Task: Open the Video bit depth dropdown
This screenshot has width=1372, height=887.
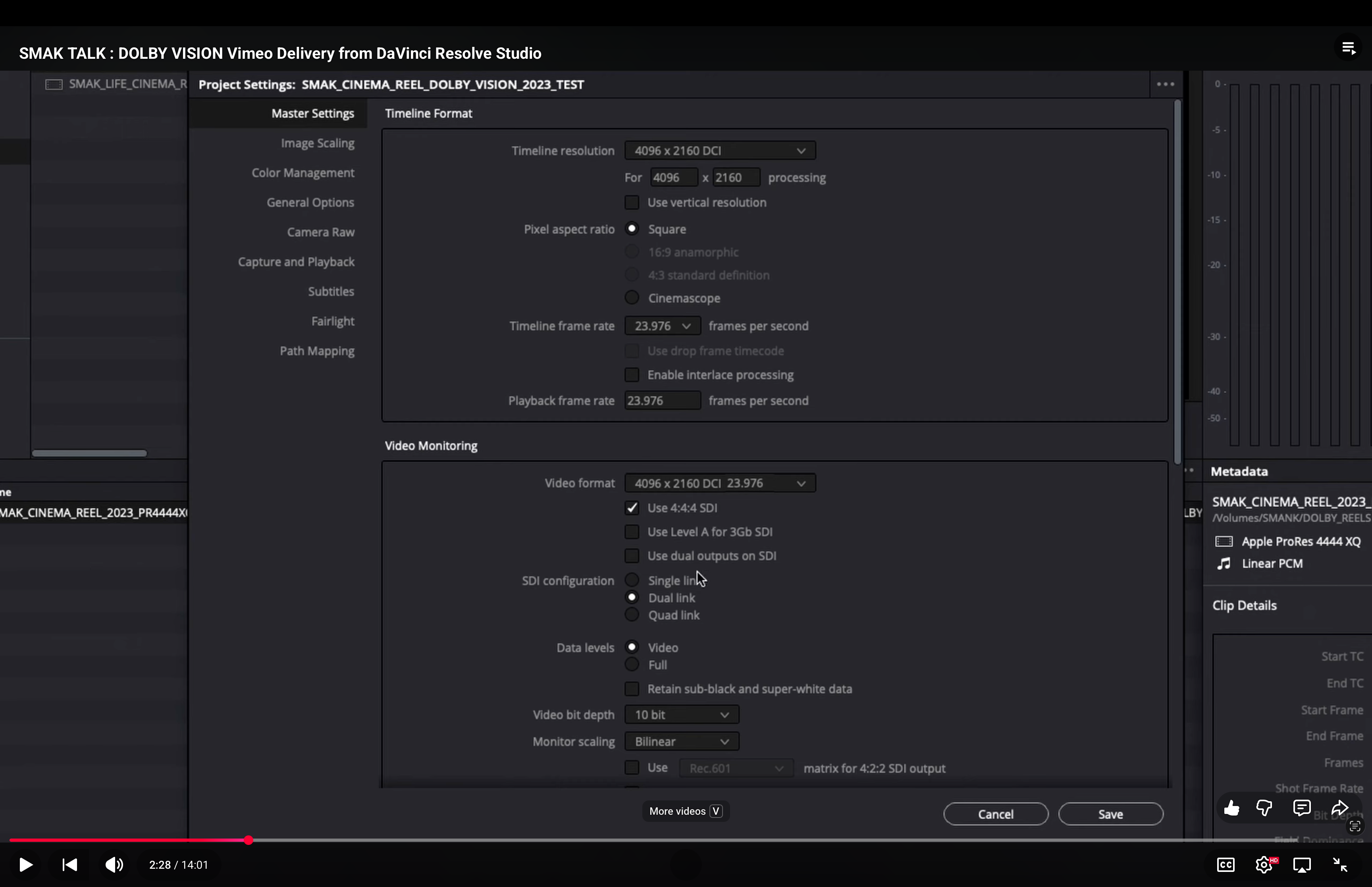Action: pos(682,715)
